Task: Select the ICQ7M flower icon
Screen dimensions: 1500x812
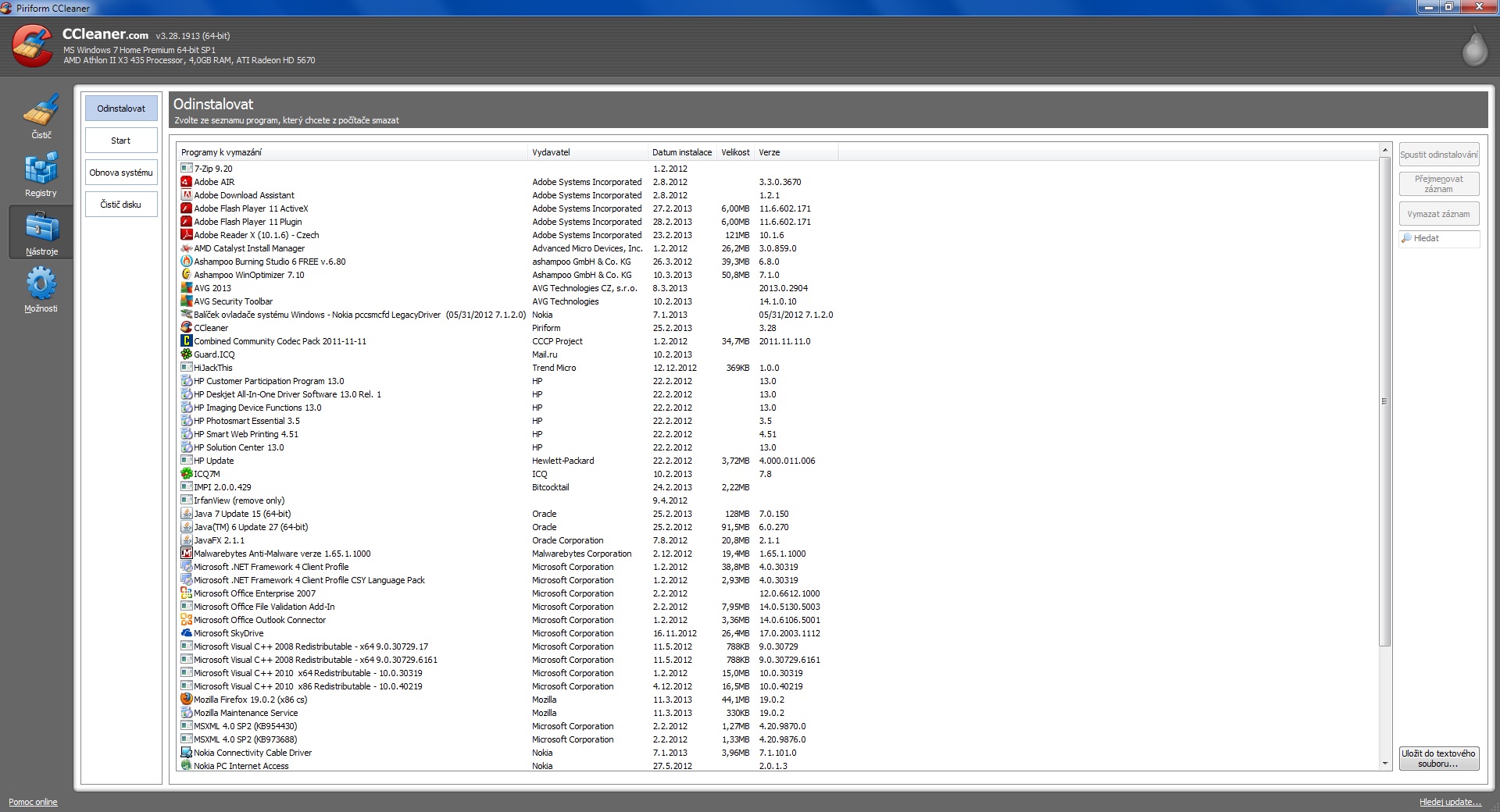Action: tap(187, 474)
